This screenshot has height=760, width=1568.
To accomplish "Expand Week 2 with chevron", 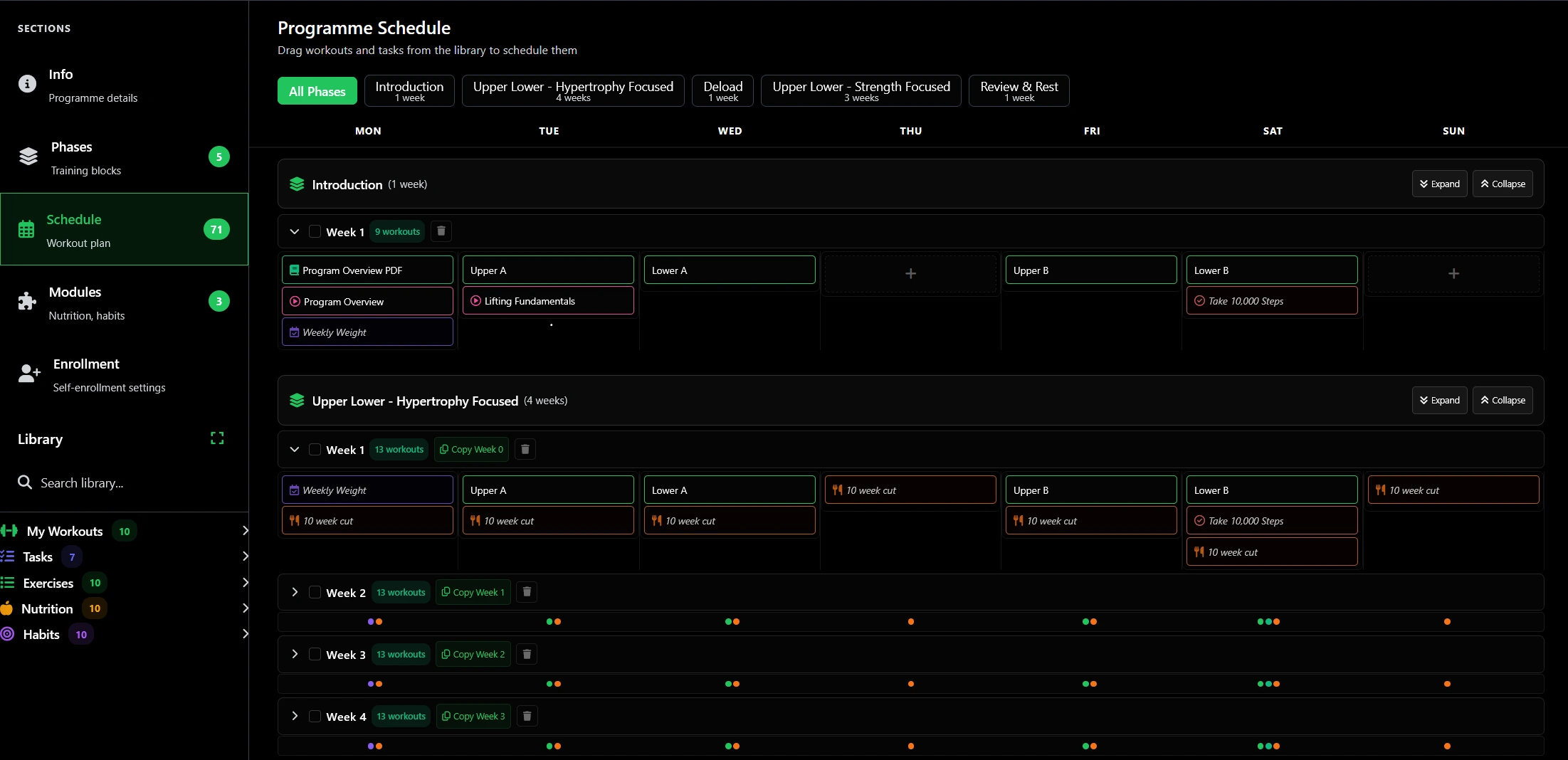I will pos(295,592).
